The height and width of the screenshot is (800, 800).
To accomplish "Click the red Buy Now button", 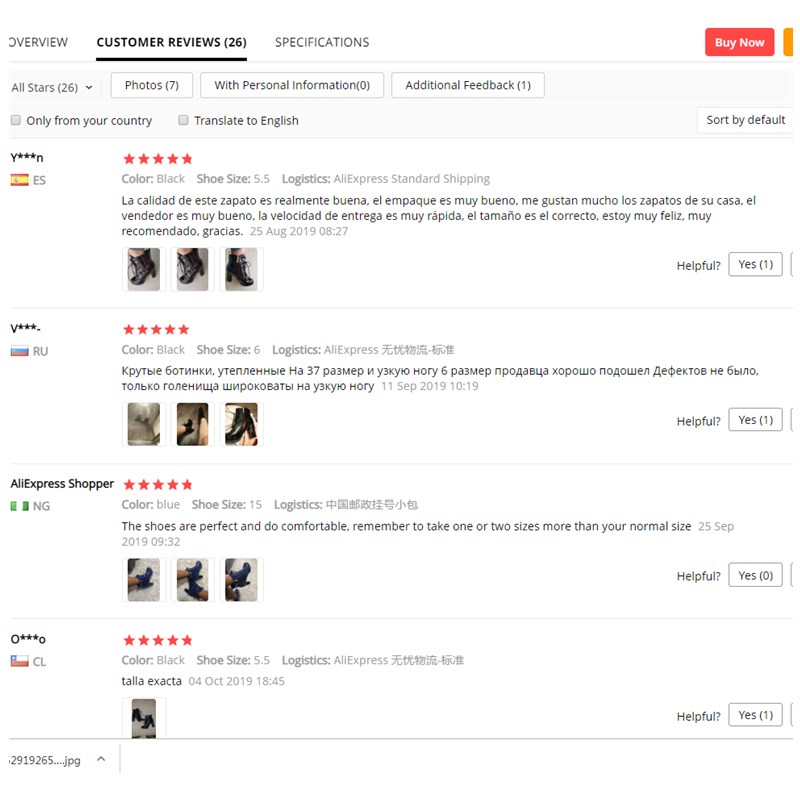I will pos(739,42).
